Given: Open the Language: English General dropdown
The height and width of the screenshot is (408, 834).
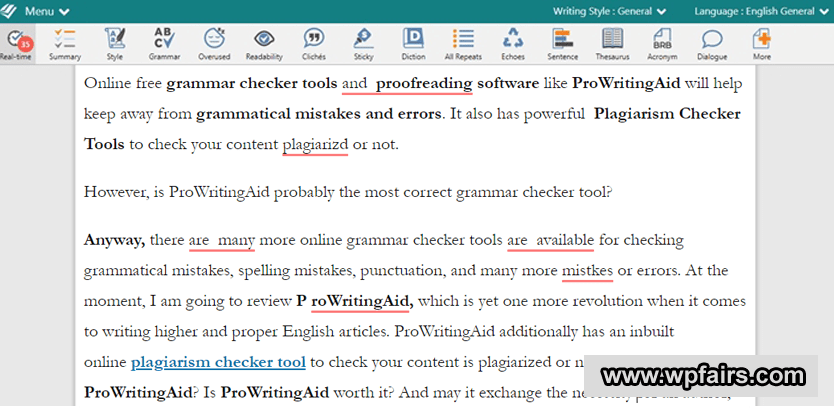Looking at the screenshot, I should 761,11.
